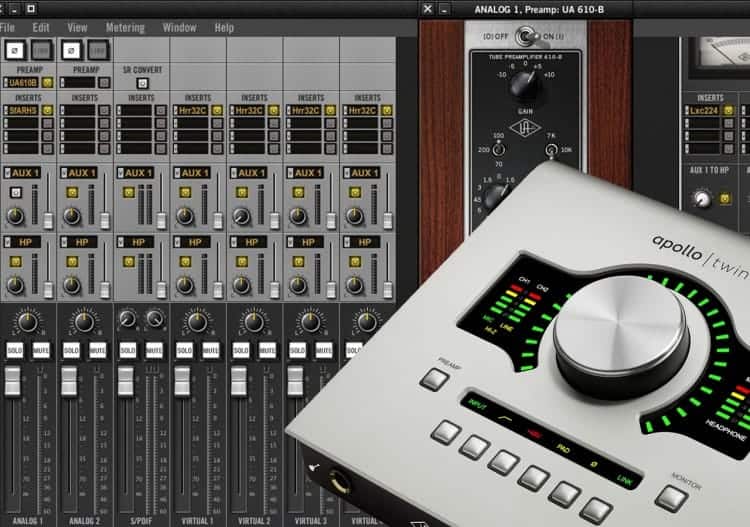The height and width of the screenshot is (527, 750).
Task: Click the Virtual 1 channel volume fader
Action: pyautogui.click(x=182, y=382)
